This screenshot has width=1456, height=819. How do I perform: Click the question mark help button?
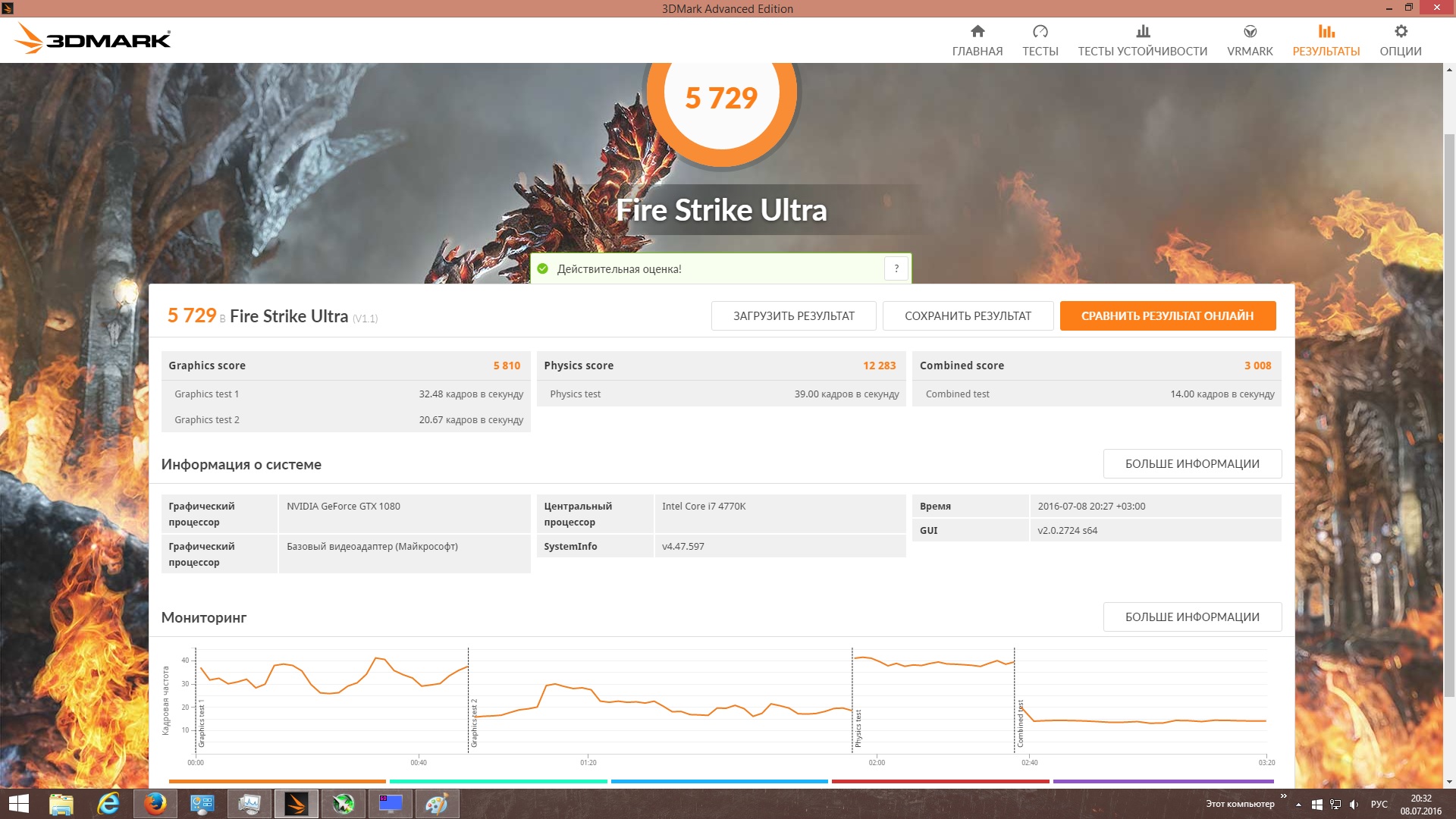(896, 268)
